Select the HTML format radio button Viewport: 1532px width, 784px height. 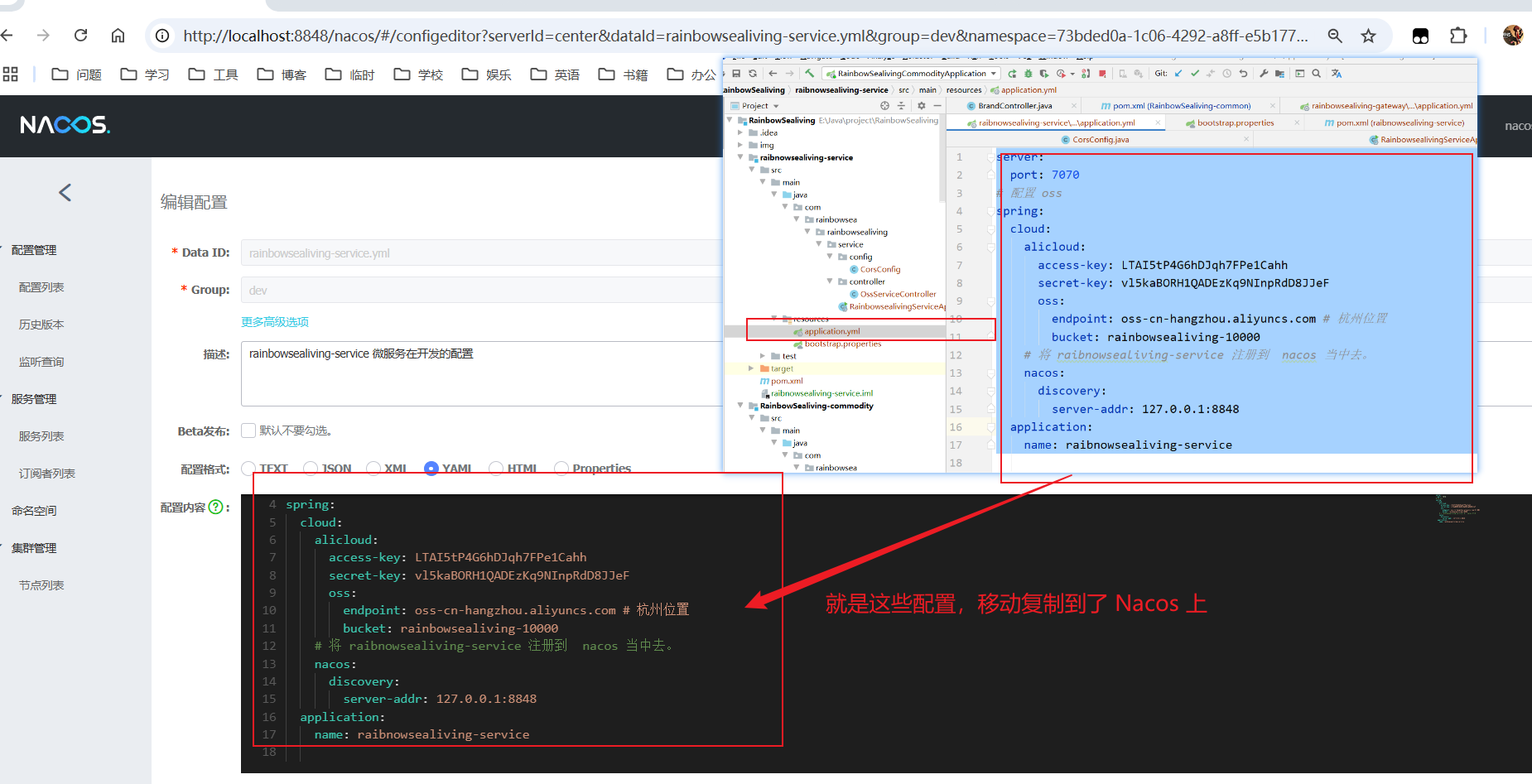pyautogui.click(x=496, y=469)
